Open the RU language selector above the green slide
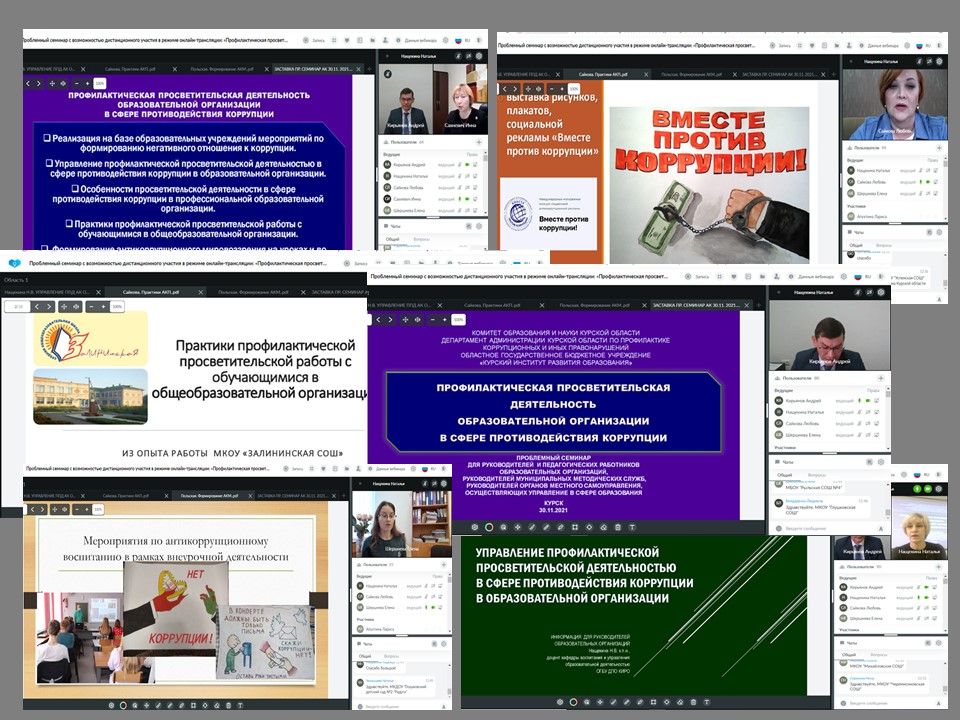 tap(921, 474)
